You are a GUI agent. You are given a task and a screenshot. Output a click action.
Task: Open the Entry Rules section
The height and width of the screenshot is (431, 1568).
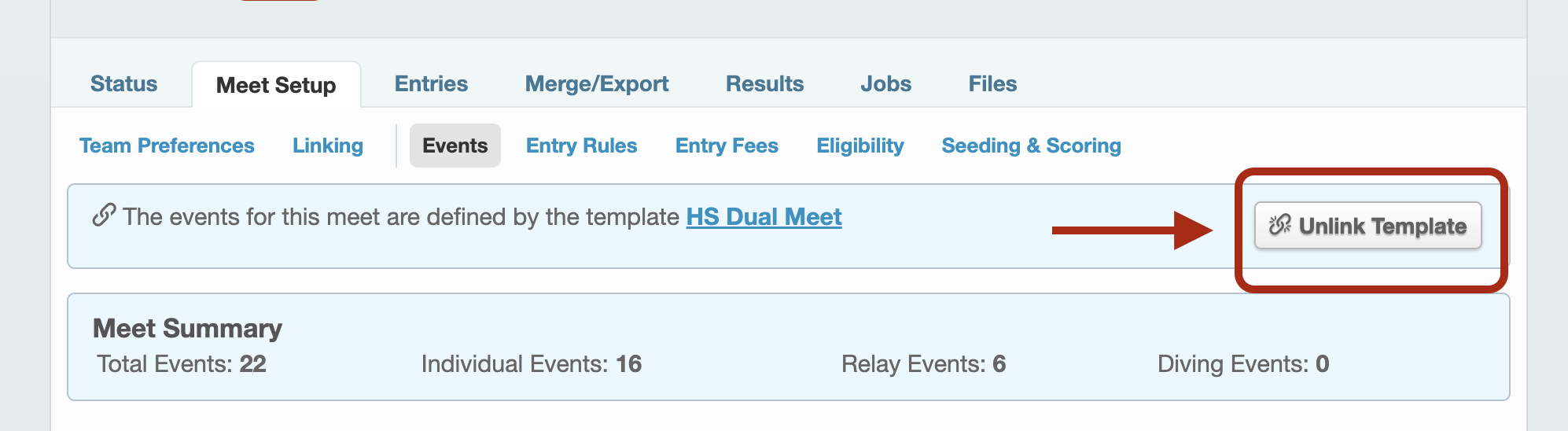click(581, 146)
